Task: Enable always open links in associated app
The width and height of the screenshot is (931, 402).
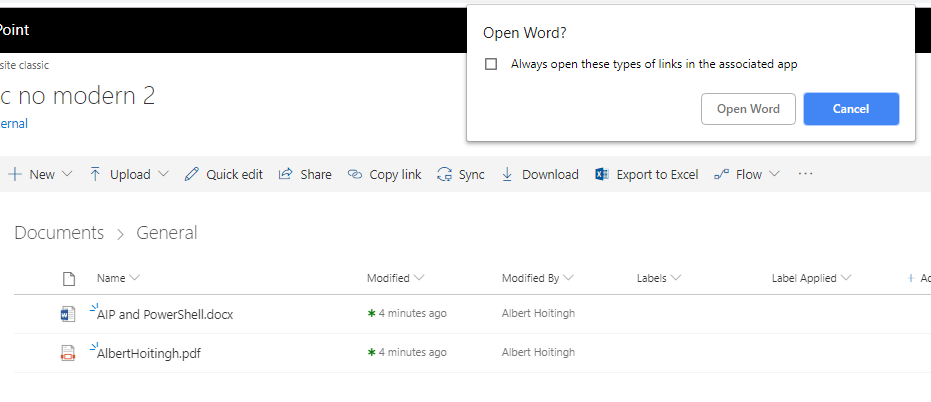Action: point(491,64)
